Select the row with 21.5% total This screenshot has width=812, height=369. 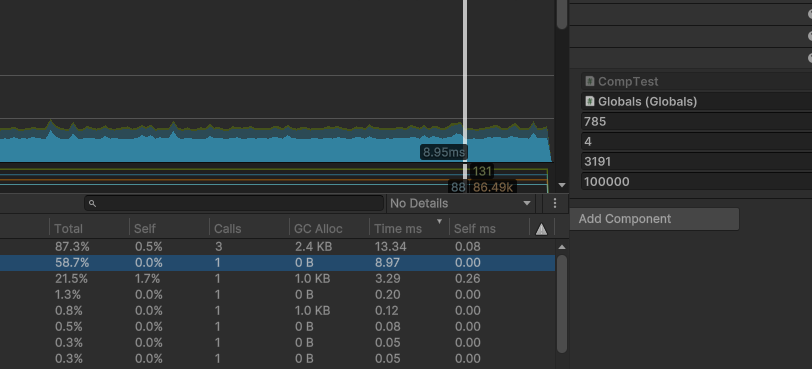[x=278, y=279]
